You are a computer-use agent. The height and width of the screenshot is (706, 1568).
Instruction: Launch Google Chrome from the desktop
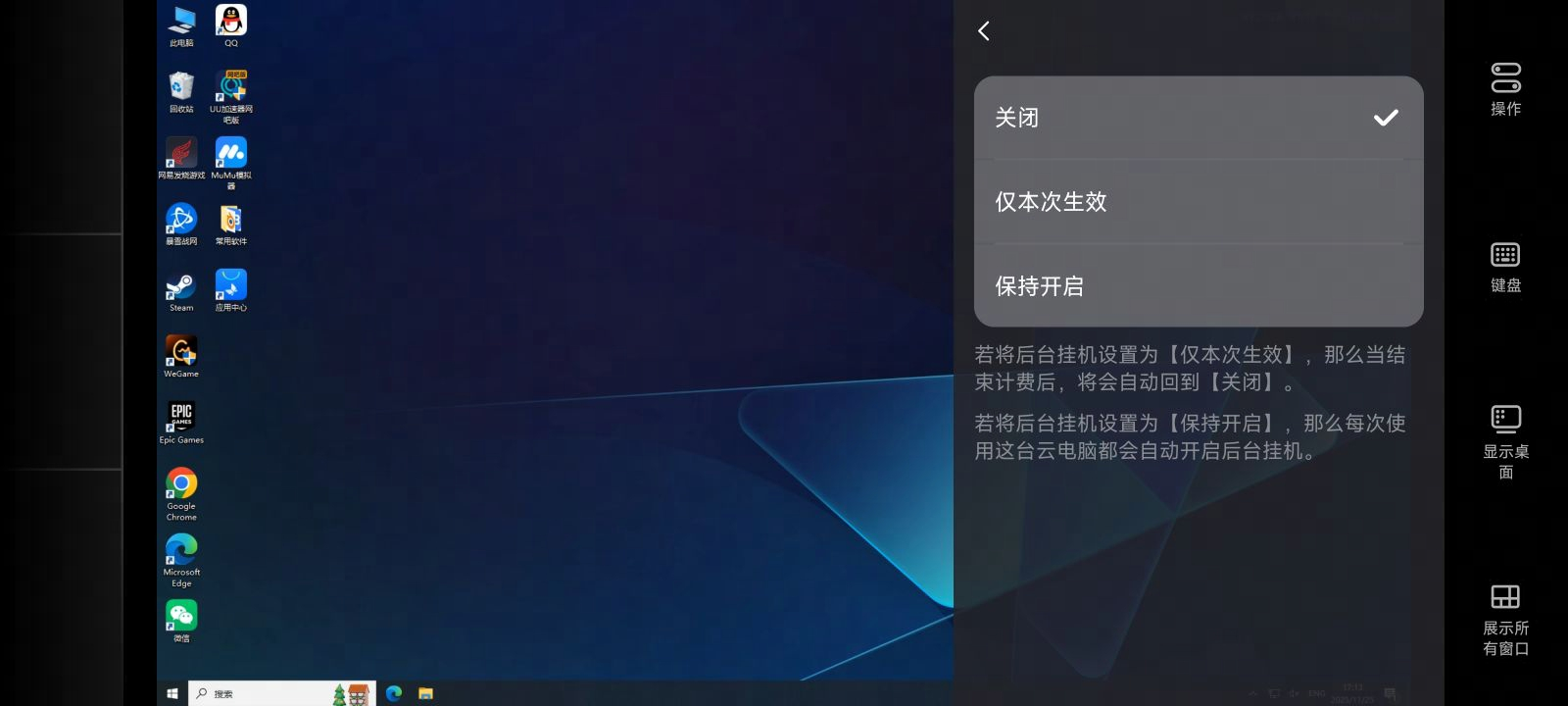click(181, 485)
